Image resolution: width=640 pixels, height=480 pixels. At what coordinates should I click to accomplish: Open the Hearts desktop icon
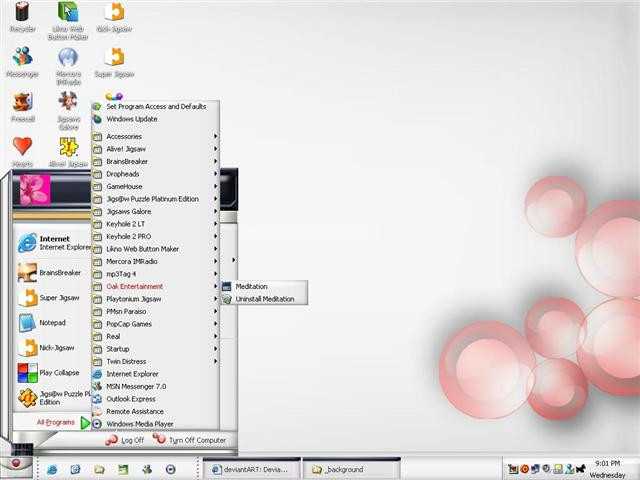coord(22,152)
